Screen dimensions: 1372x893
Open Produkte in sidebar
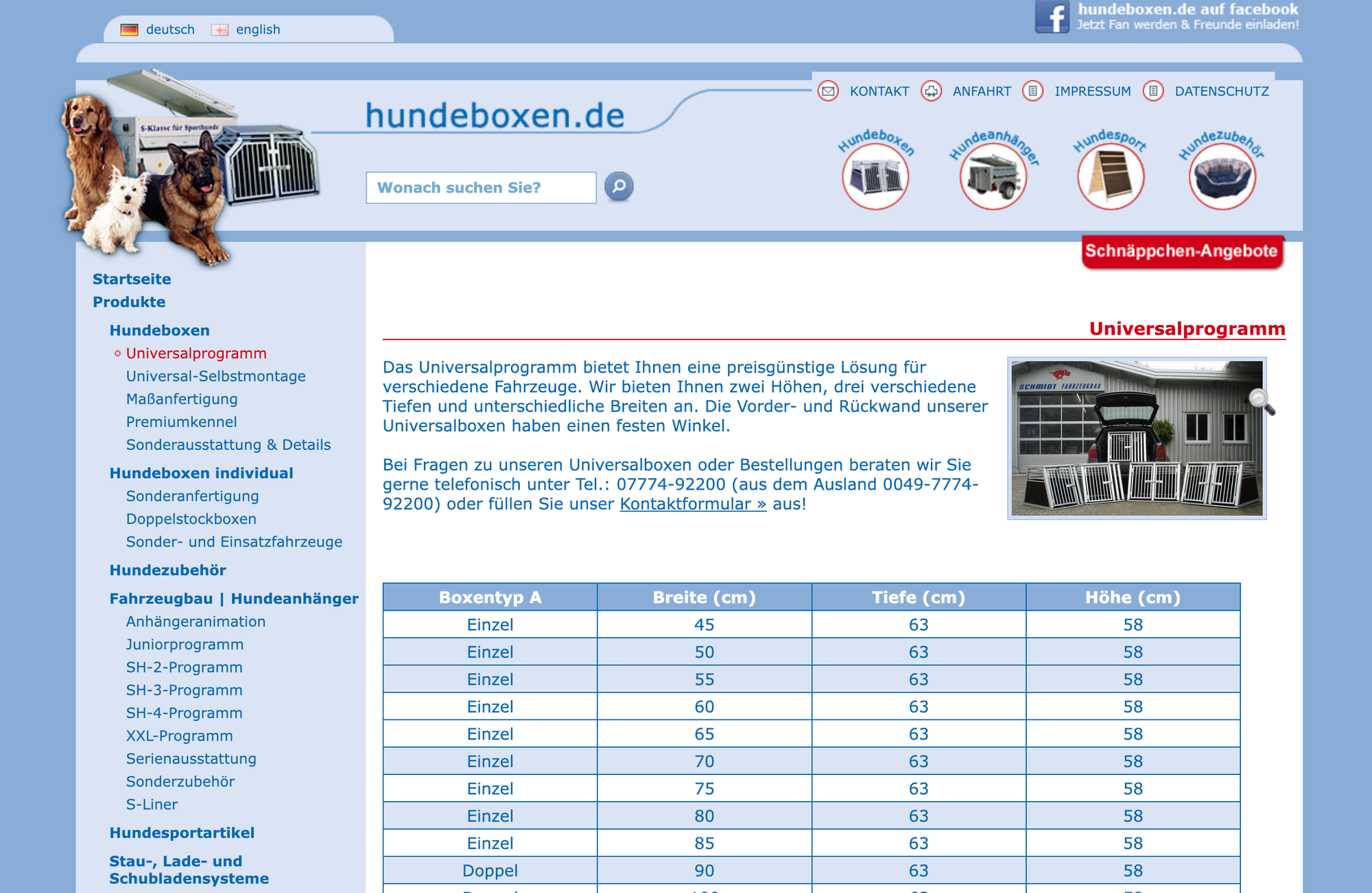pos(129,302)
